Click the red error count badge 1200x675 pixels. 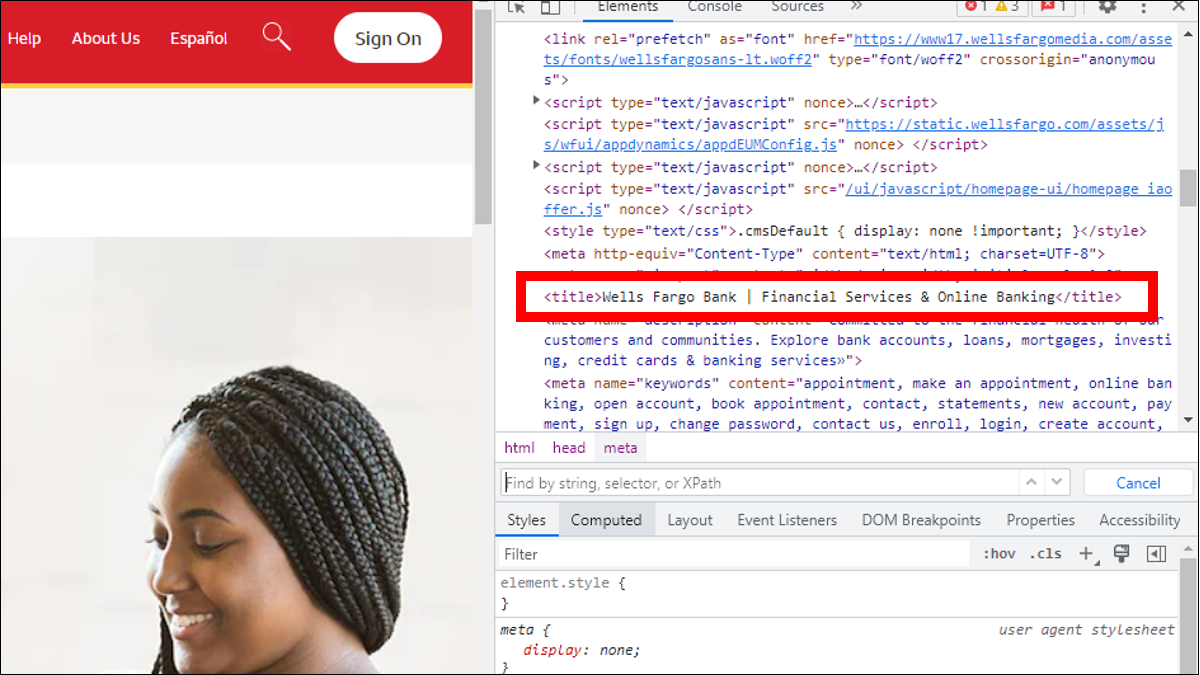(975, 7)
